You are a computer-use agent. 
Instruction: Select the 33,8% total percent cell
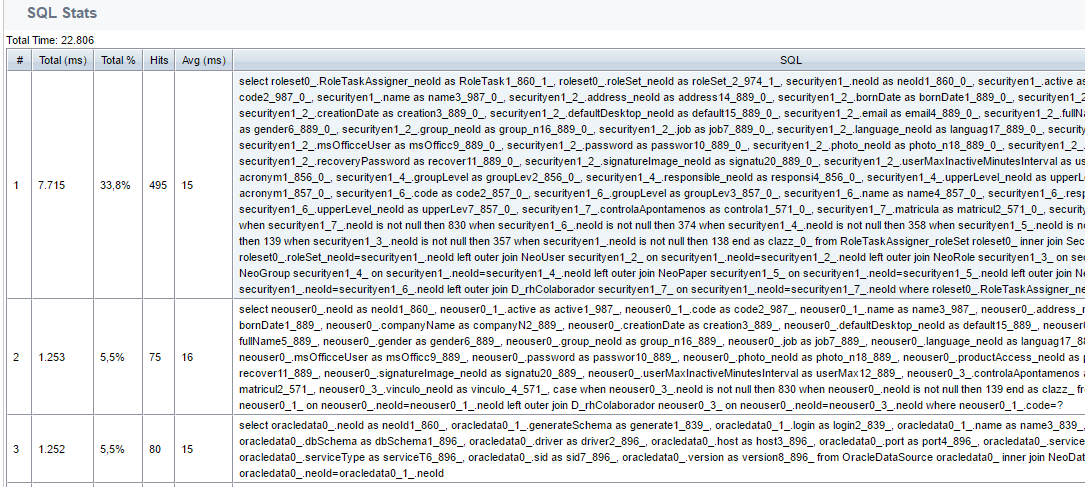(x=118, y=187)
